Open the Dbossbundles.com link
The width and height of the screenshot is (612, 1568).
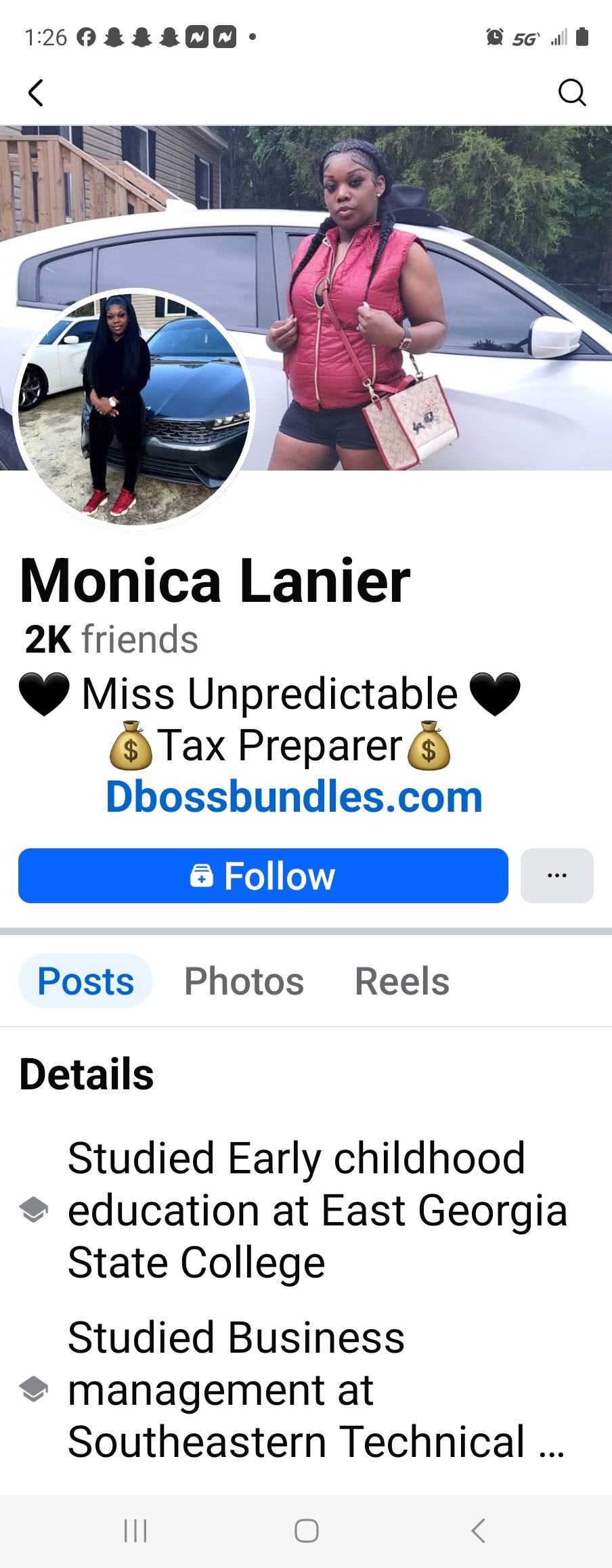[x=294, y=797]
